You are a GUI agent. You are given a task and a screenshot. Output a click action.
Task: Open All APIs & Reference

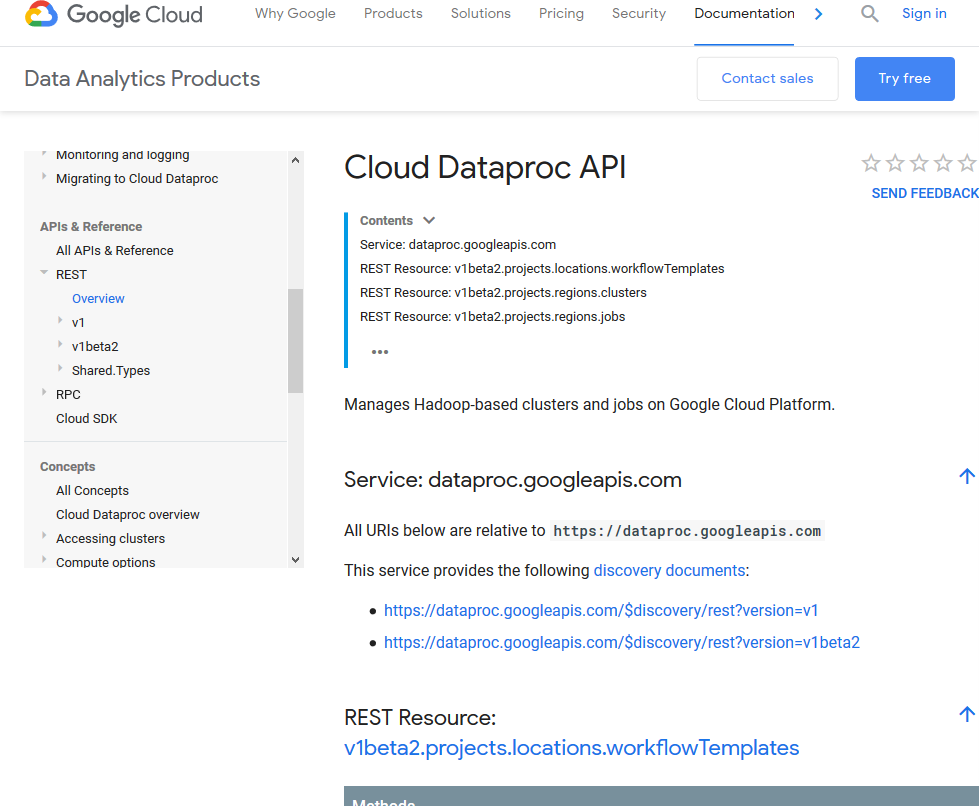click(x=115, y=250)
